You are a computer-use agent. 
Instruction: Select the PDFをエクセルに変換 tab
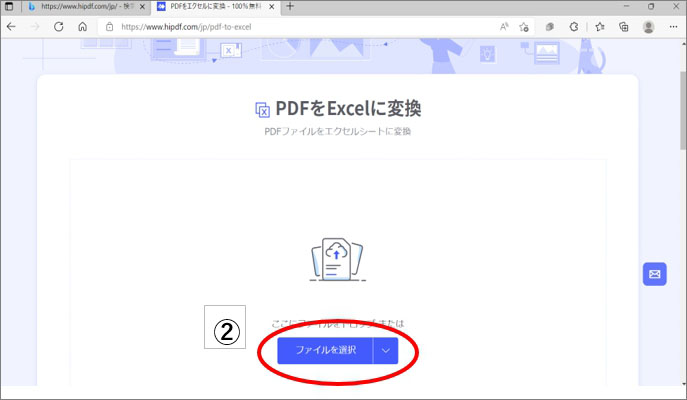point(215,7)
